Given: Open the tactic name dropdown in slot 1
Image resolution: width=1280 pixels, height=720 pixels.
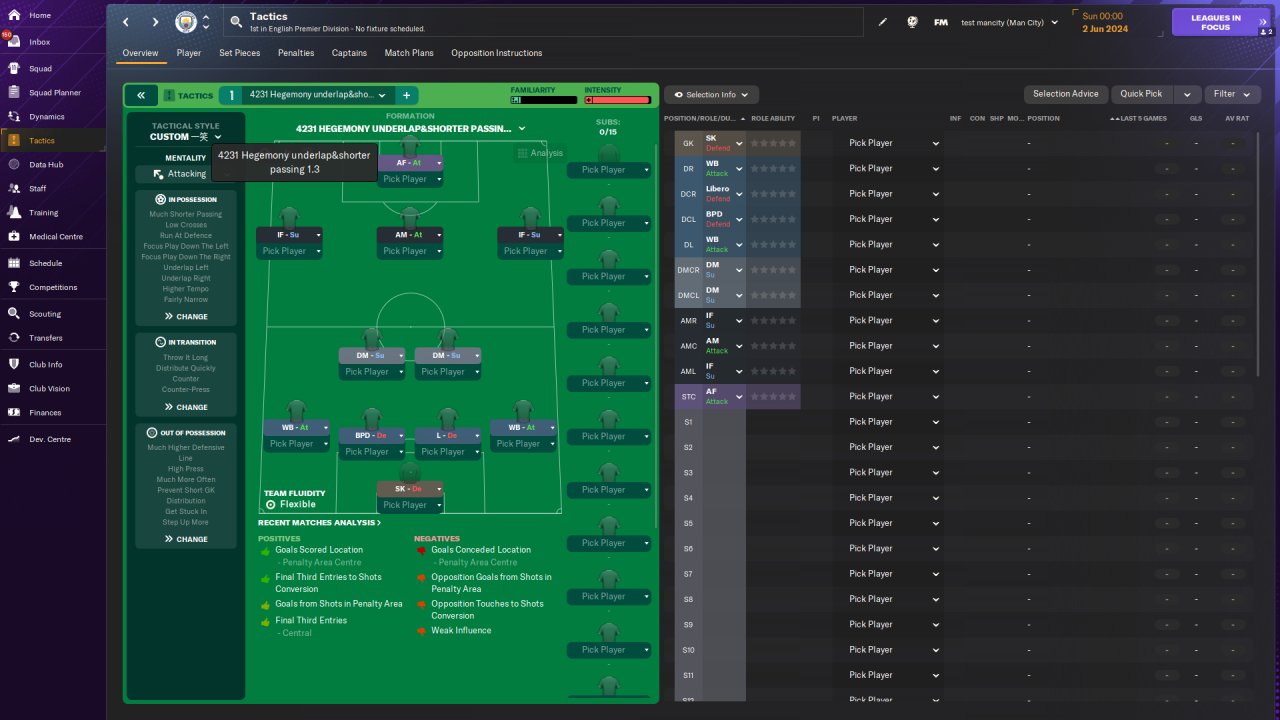Looking at the screenshot, I should coord(319,95).
